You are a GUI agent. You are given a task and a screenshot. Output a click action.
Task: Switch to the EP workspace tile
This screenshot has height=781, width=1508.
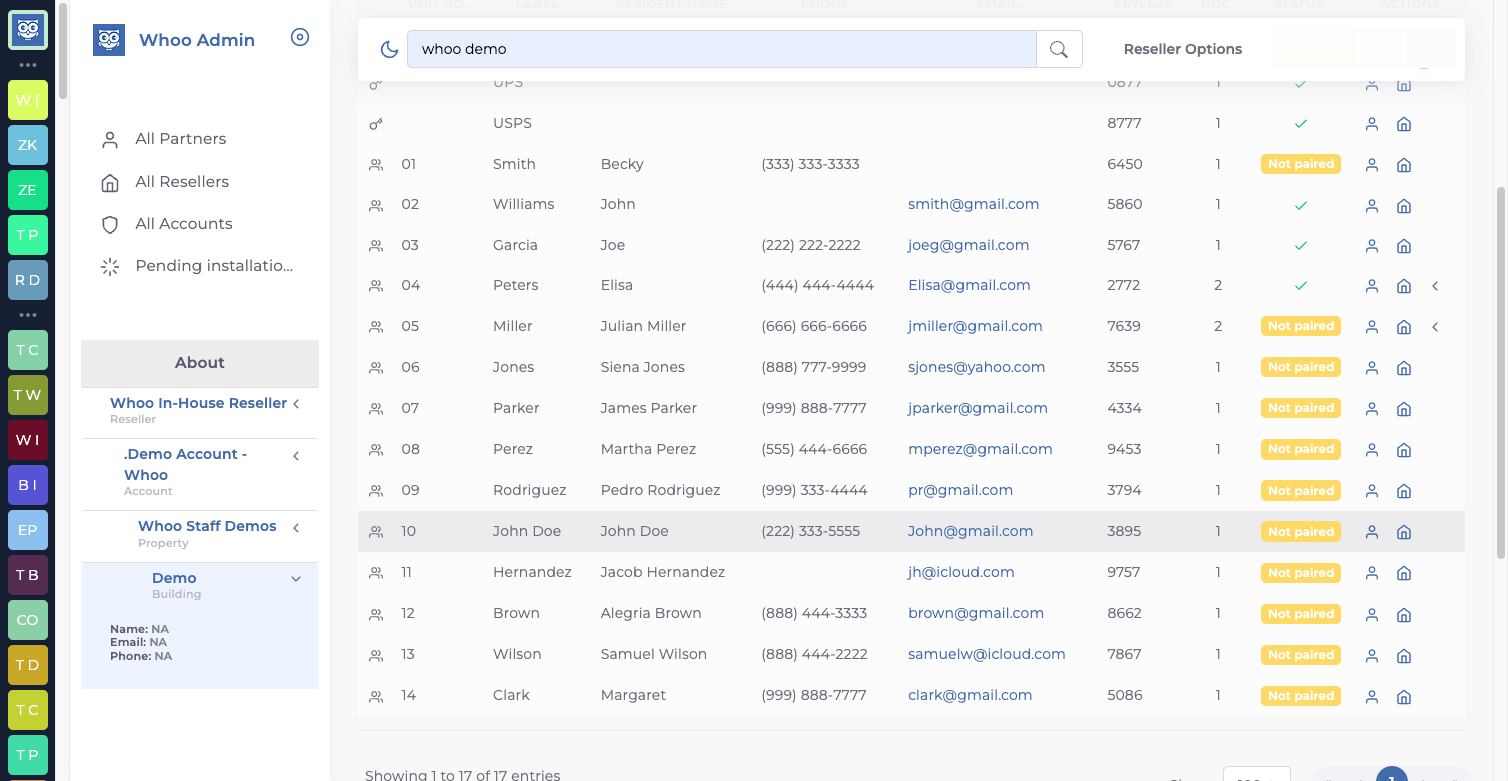tap(28, 530)
